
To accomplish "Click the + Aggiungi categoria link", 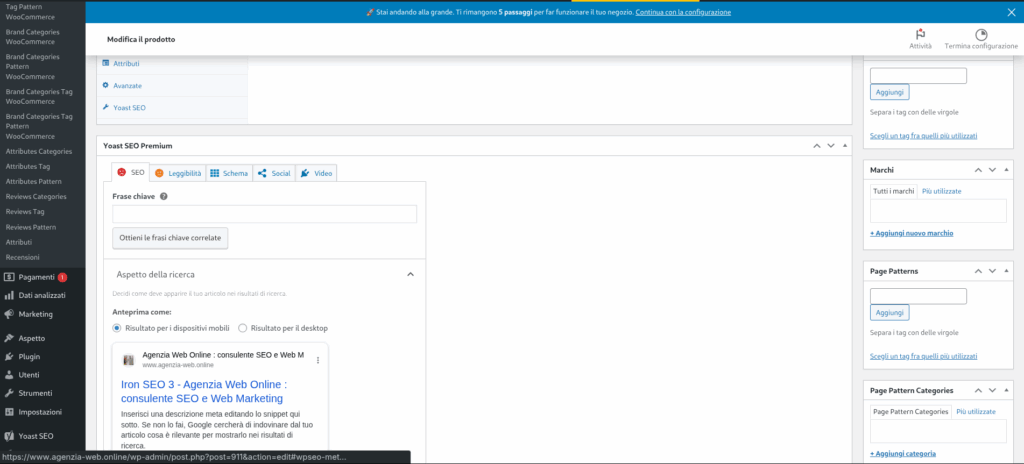I will coord(903,454).
